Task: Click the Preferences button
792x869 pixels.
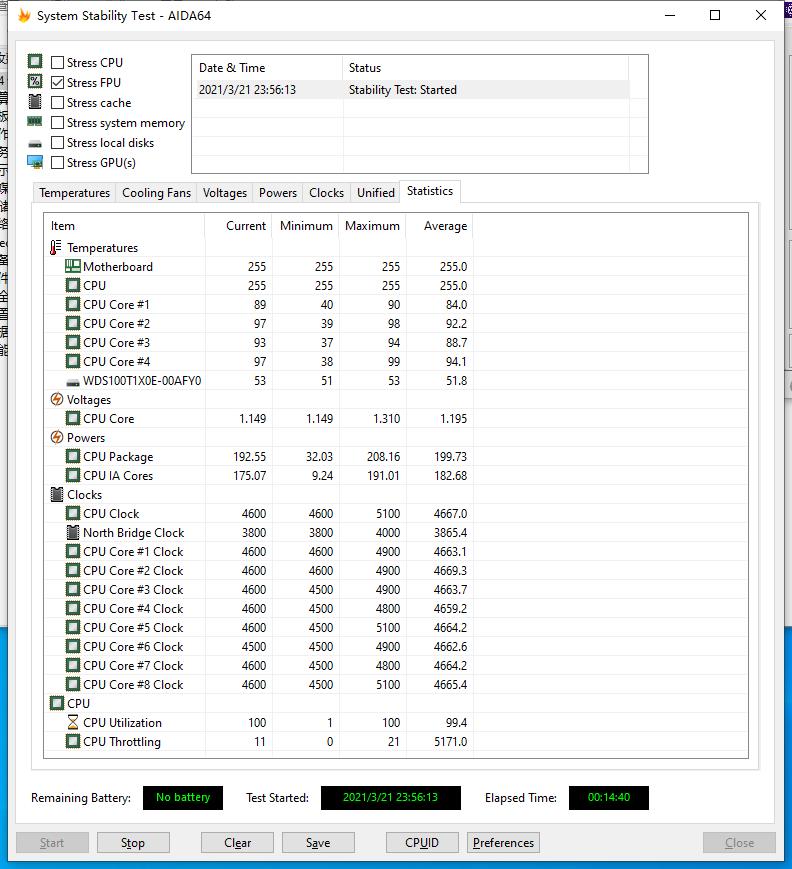Action: click(503, 842)
